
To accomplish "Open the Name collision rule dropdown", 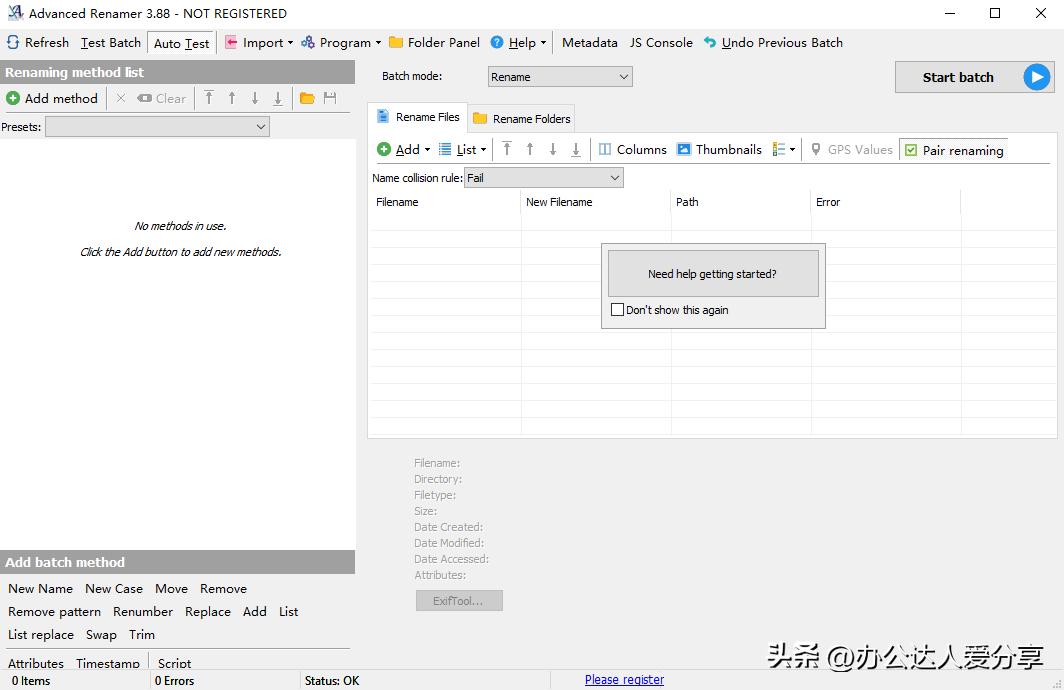I will pyautogui.click(x=544, y=178).
